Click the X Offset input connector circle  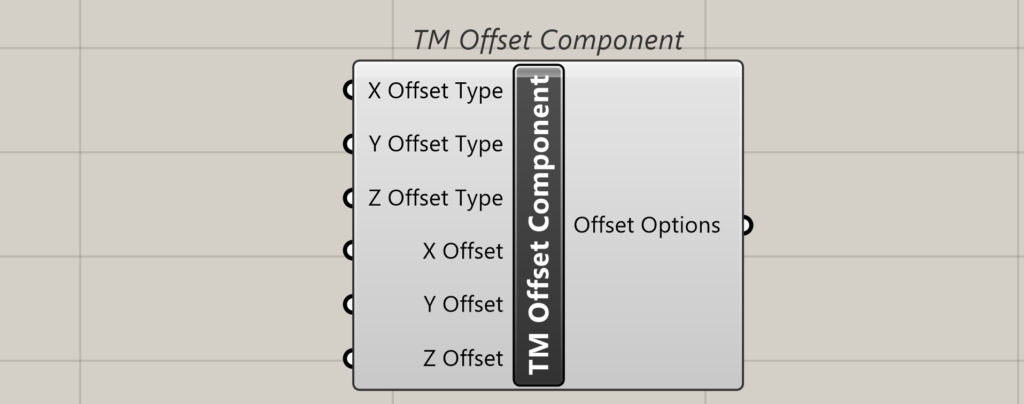pos(349,251)
